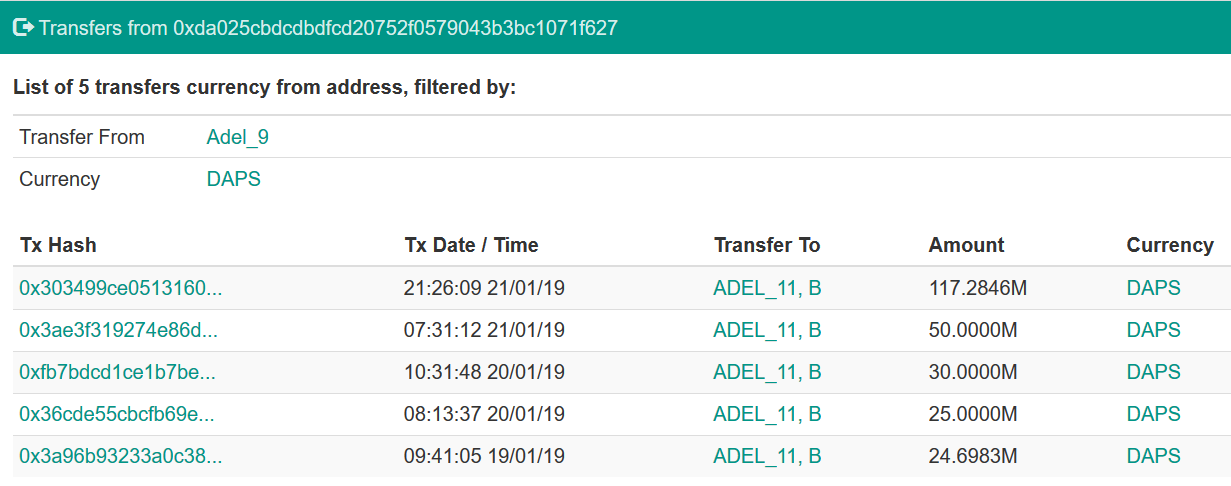Open transaction 0x3a96b93233a0c38...

pyautogui.click(x=121, y=456)
